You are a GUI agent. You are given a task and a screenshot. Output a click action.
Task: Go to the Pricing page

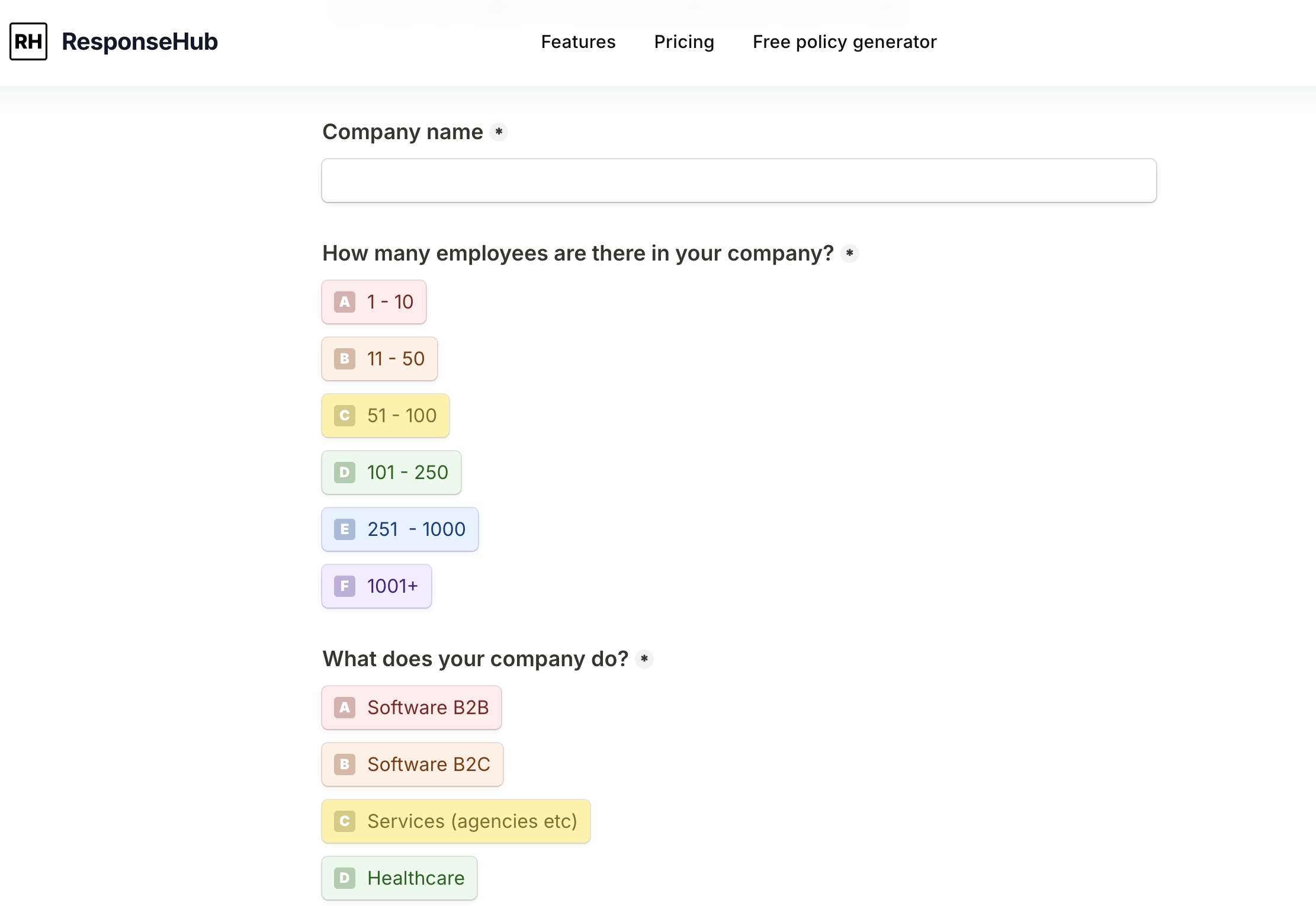tap(684, 42)
